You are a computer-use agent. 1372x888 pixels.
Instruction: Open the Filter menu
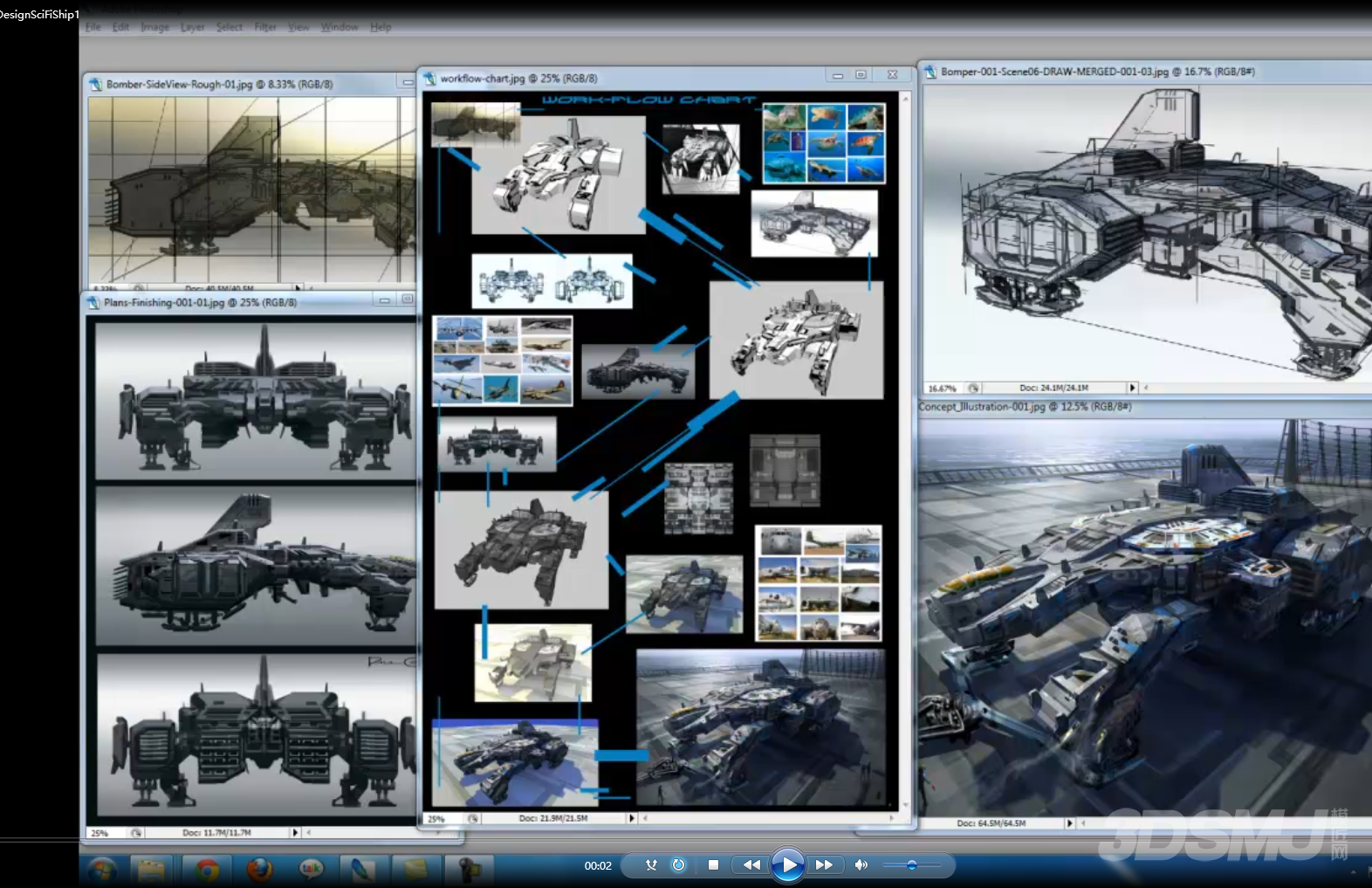pyautogui.click(x=265, y=27)
